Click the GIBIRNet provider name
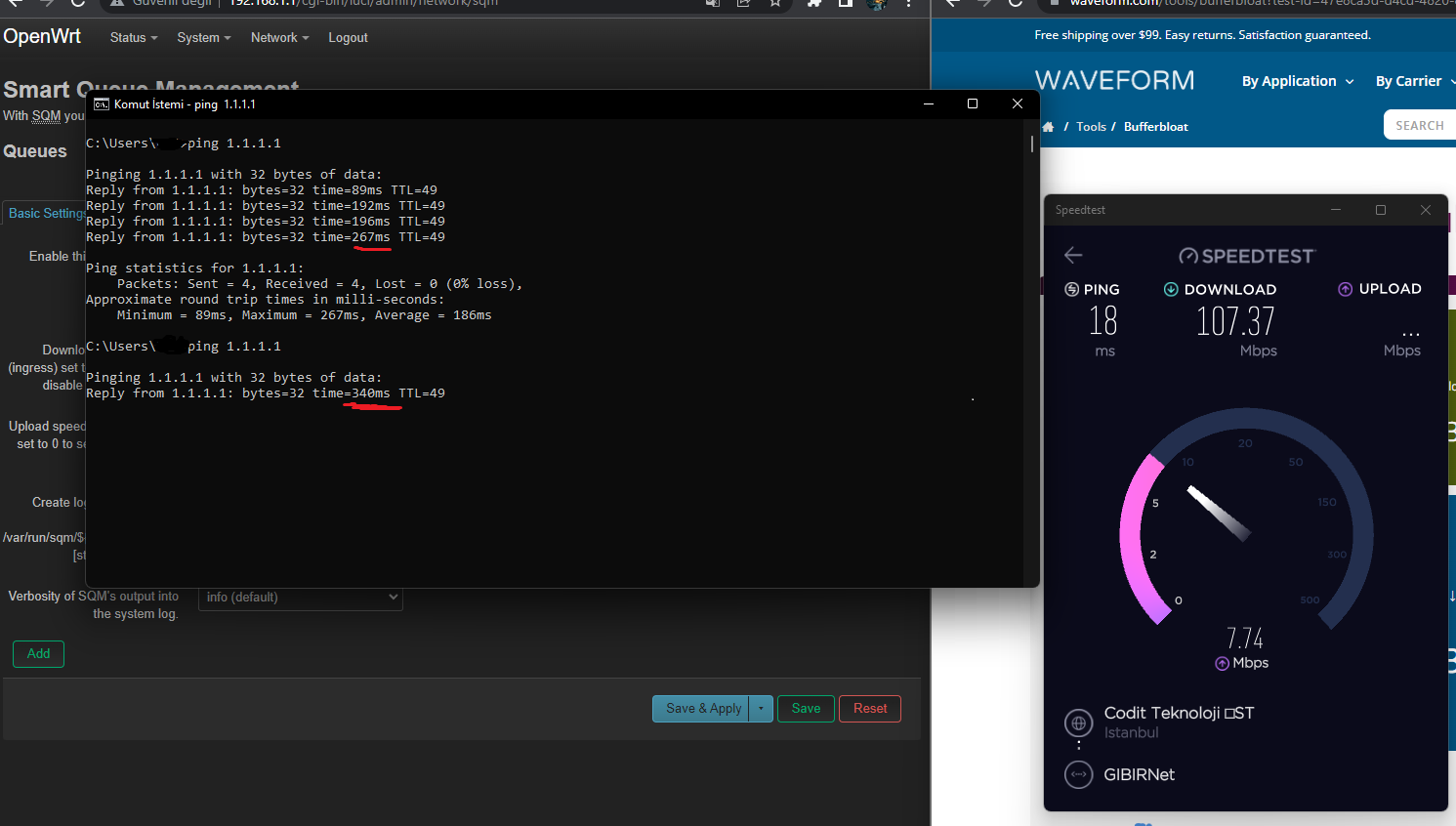 1140,774
